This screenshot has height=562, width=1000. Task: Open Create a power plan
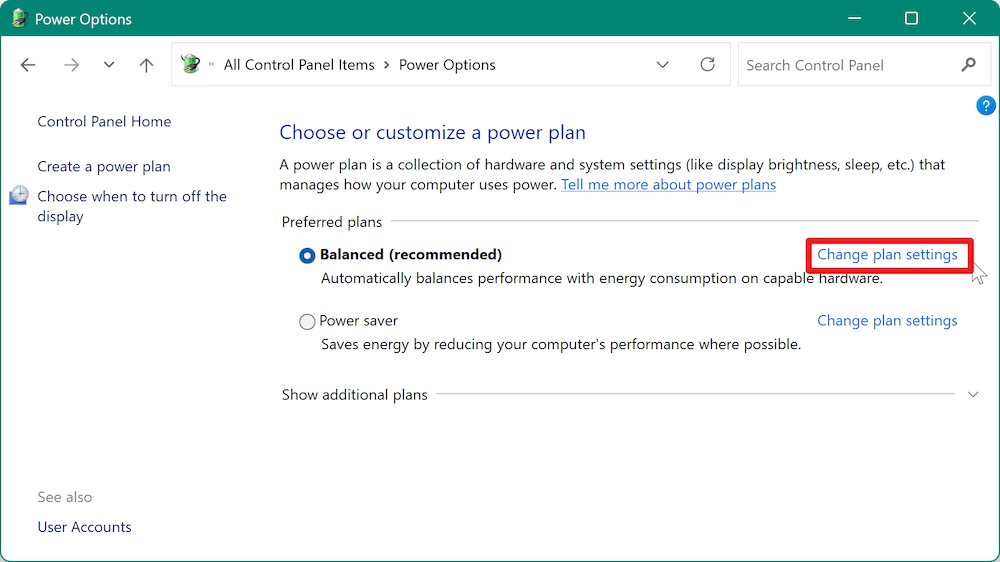[104, 166]
